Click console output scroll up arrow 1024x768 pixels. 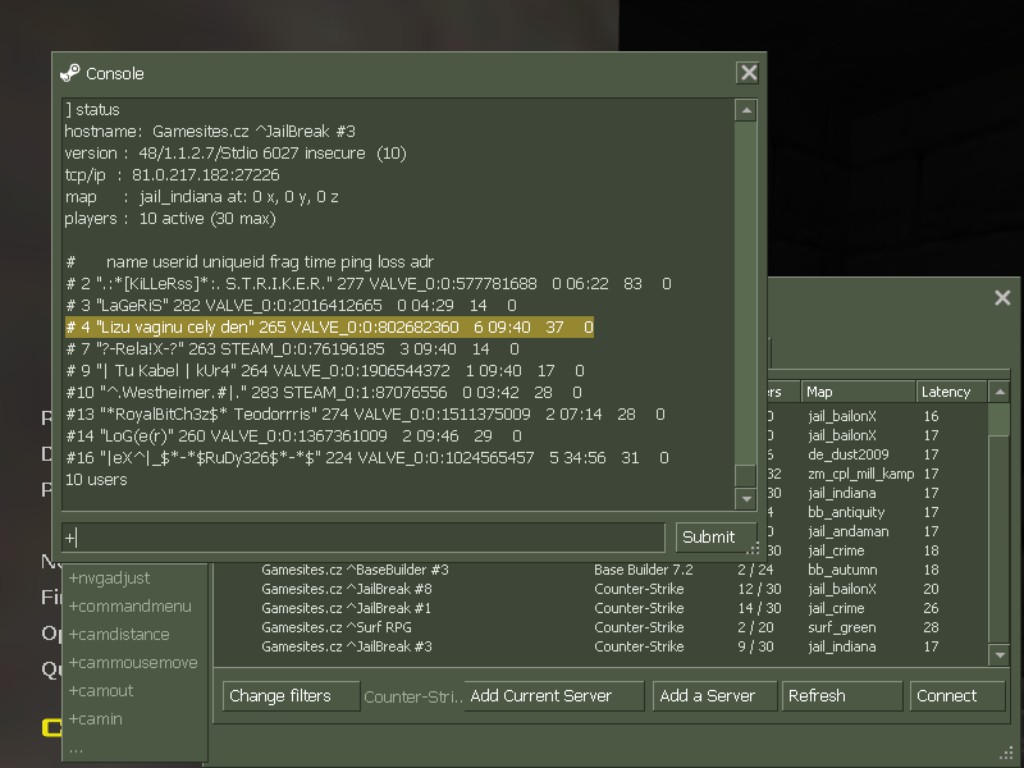coord(746,110)
